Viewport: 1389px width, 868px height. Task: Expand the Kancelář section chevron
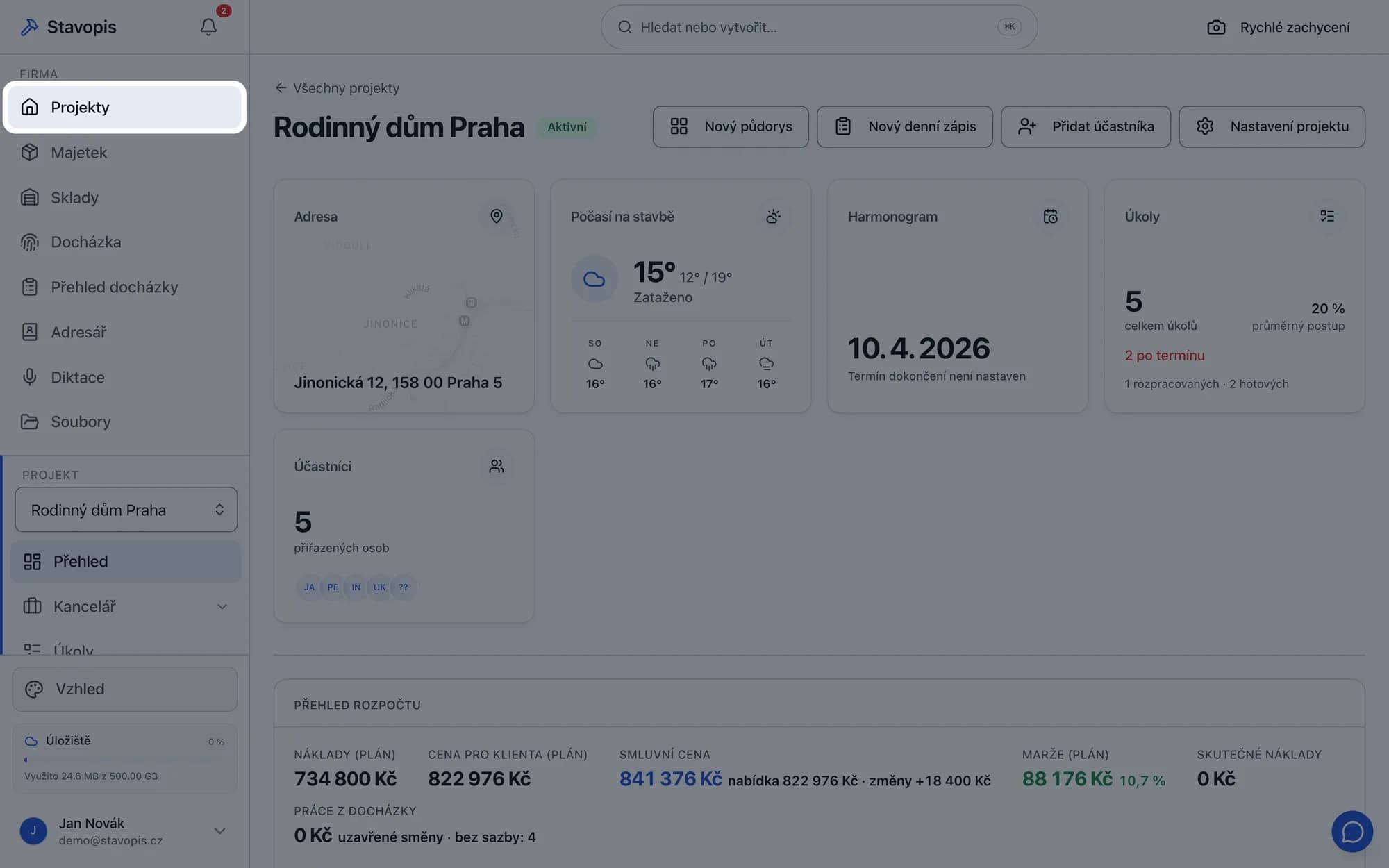pos(222,606)
